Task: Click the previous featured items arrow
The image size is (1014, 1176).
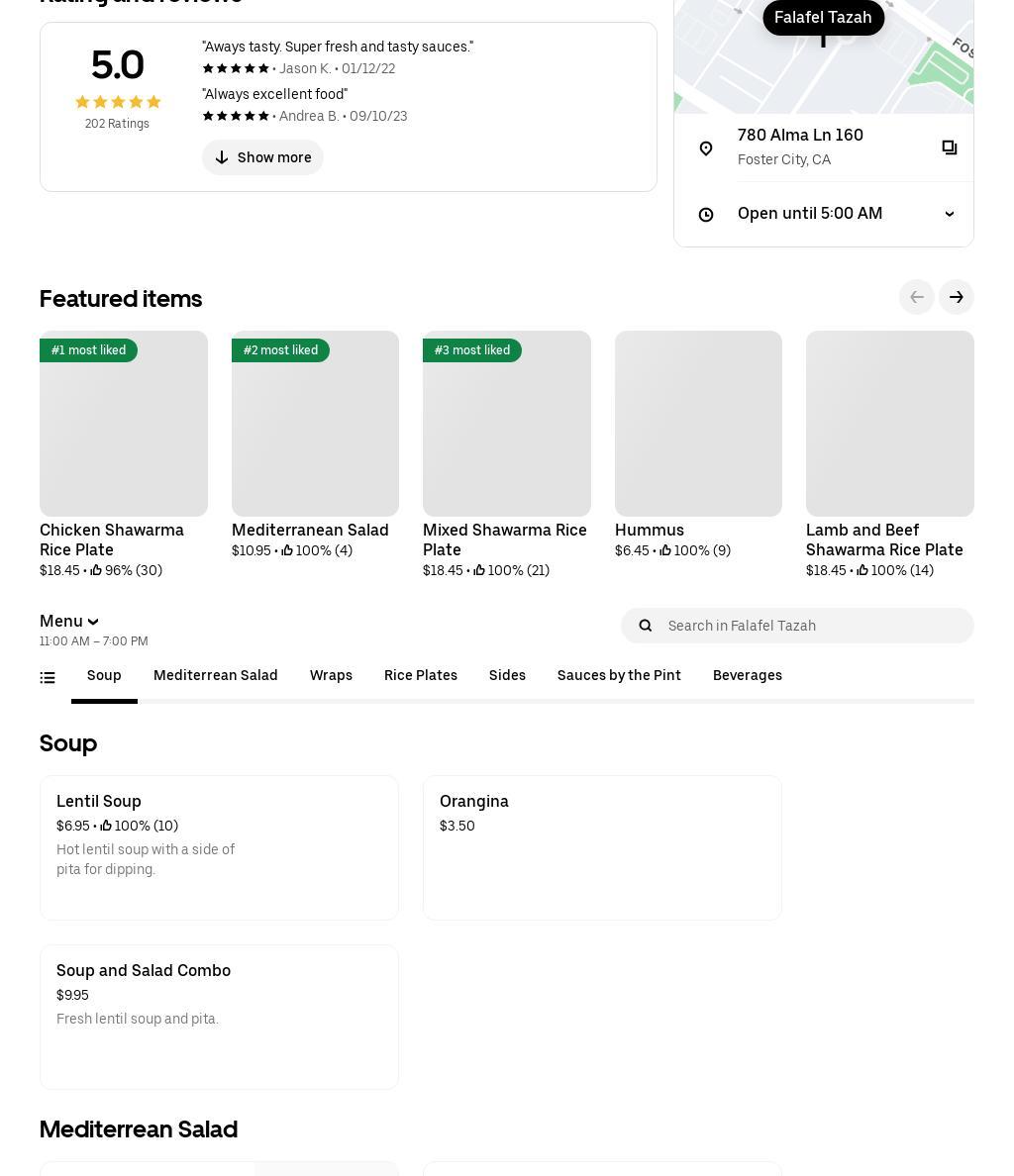Action: pyautogui.click(x=916, y=297)
